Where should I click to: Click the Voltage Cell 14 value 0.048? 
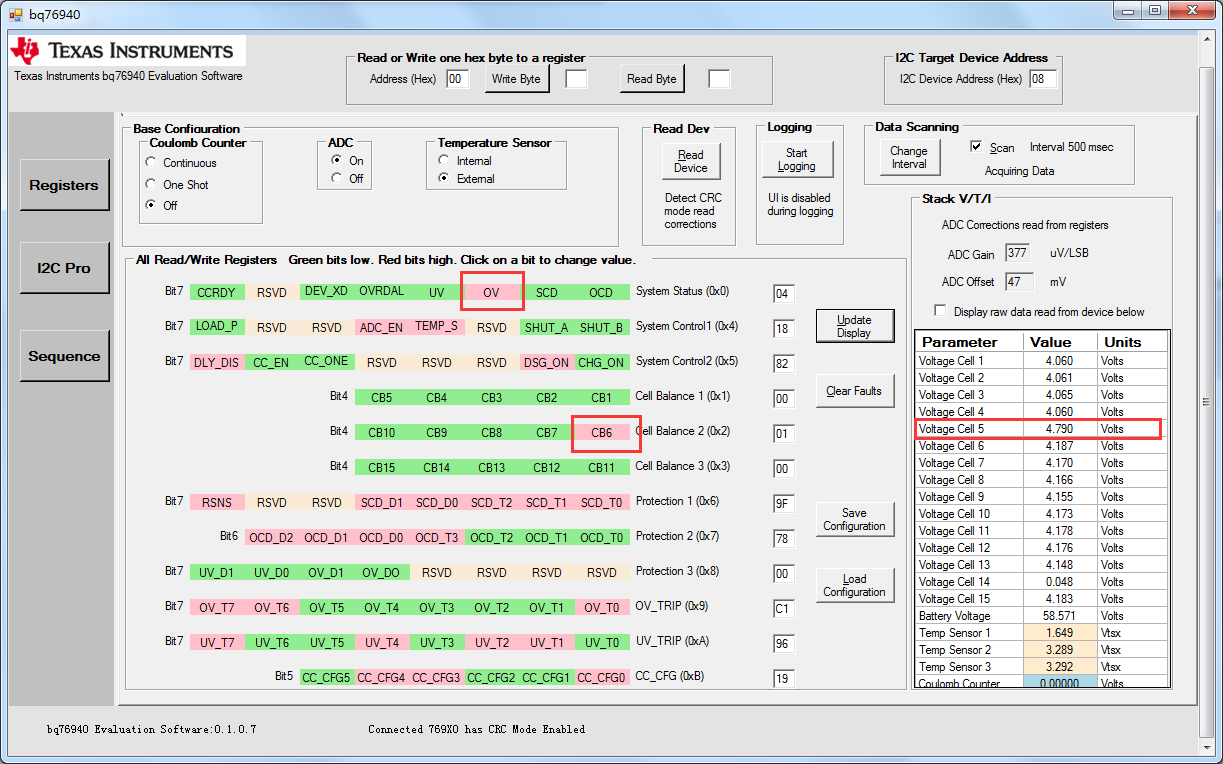click(1062, 582)
